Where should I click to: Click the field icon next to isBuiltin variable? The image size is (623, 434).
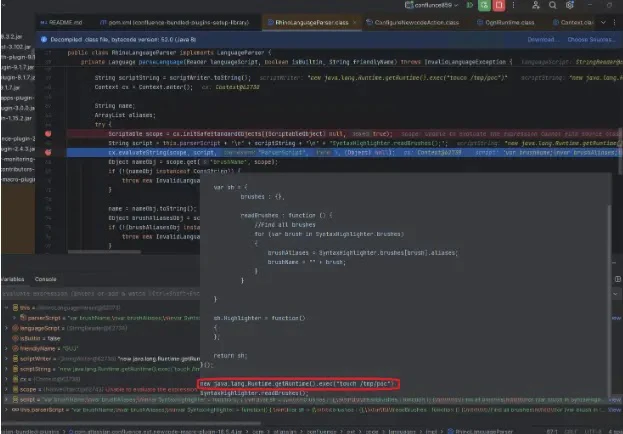[x=14, y=338]
